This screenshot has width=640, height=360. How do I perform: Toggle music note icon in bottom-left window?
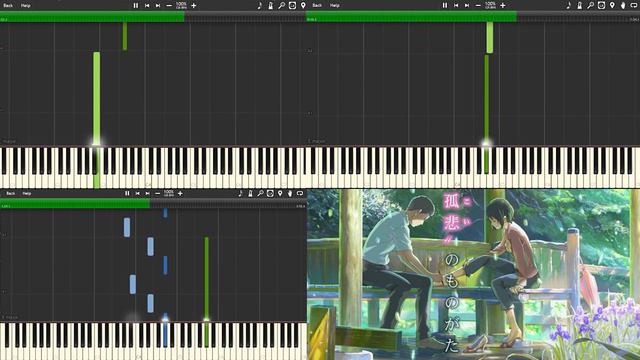pyautogui.click(x=240, y=193)
